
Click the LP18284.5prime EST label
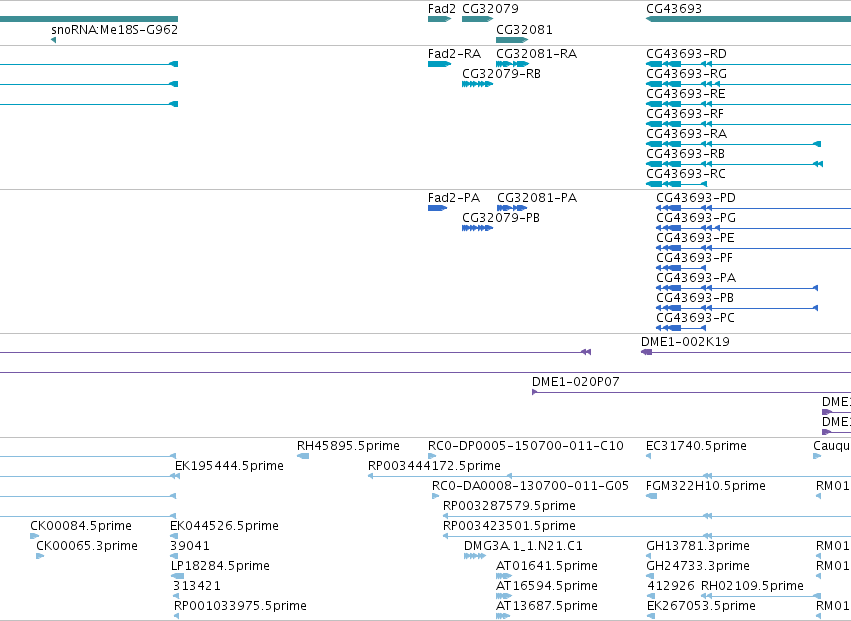pyautogui.click(x=220, y=566)
